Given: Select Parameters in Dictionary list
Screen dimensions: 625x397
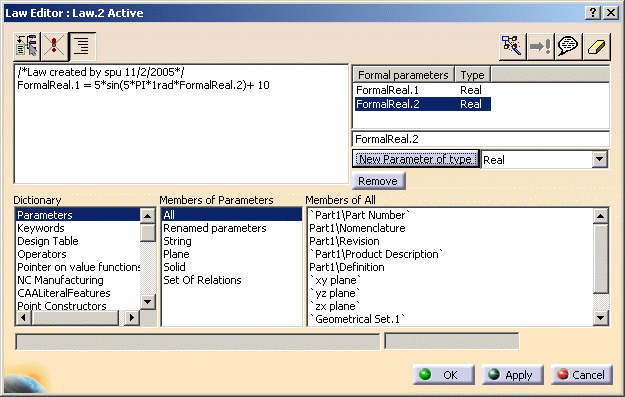Looking at the screenshot, I should [78, 215].
